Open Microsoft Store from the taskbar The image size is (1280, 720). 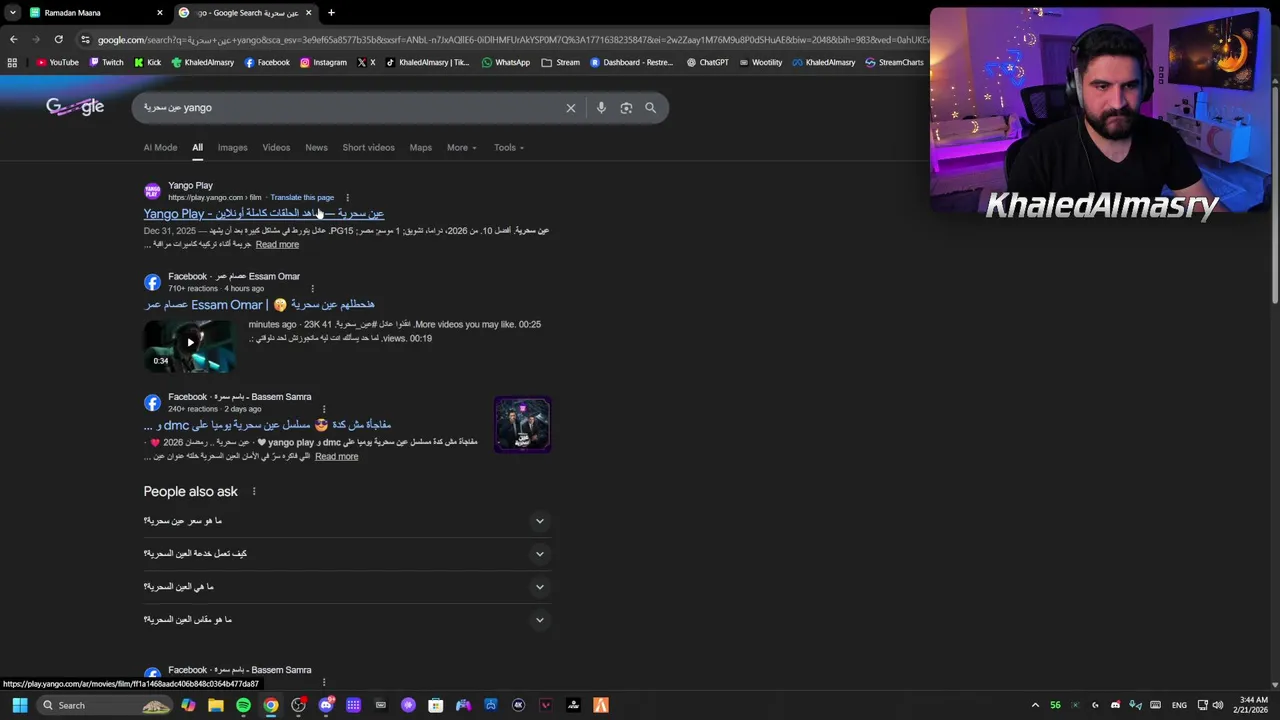[436, 705]
